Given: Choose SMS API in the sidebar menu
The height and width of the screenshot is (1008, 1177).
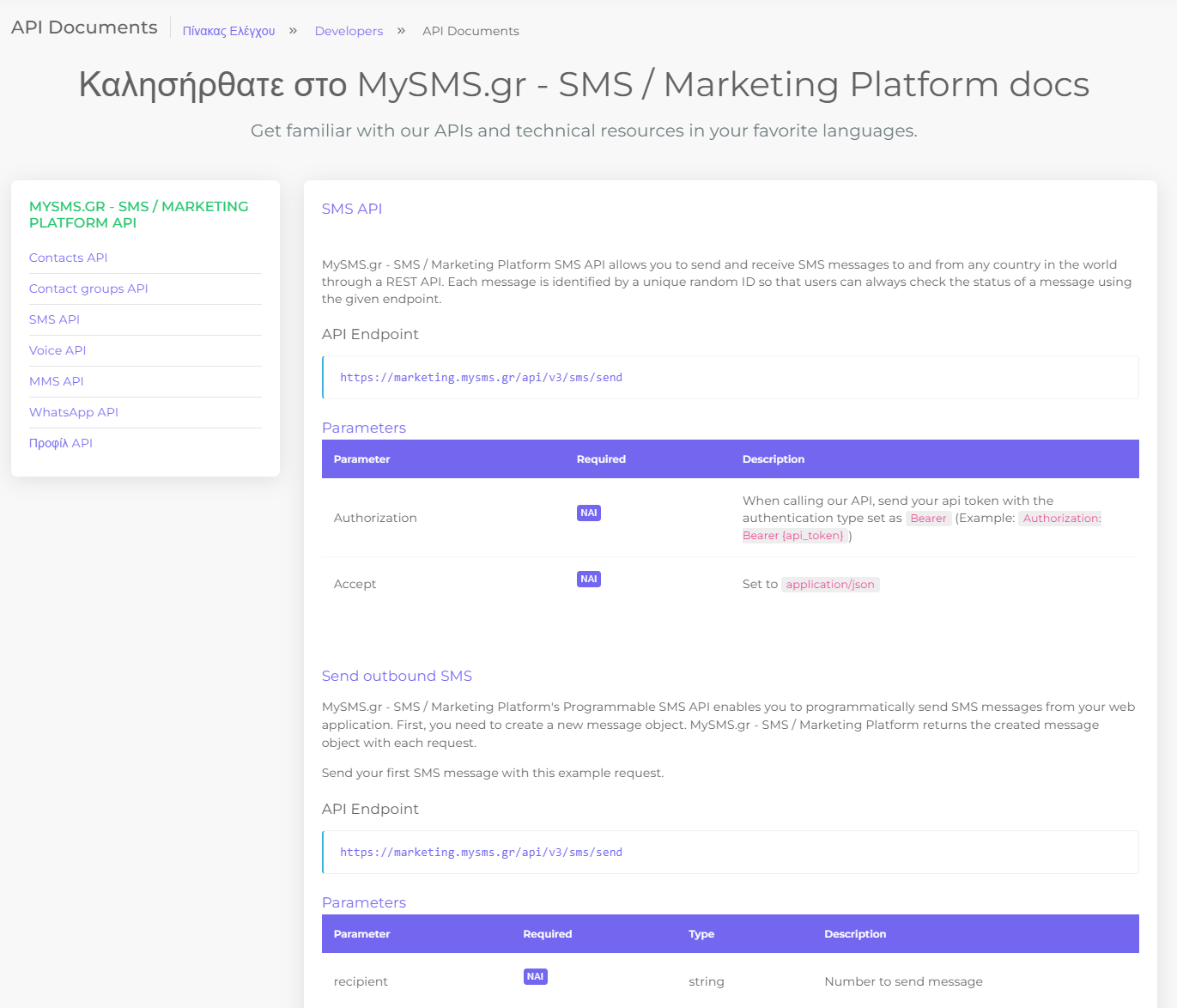Looking at the screenshot, I should (x=54, y=319).
